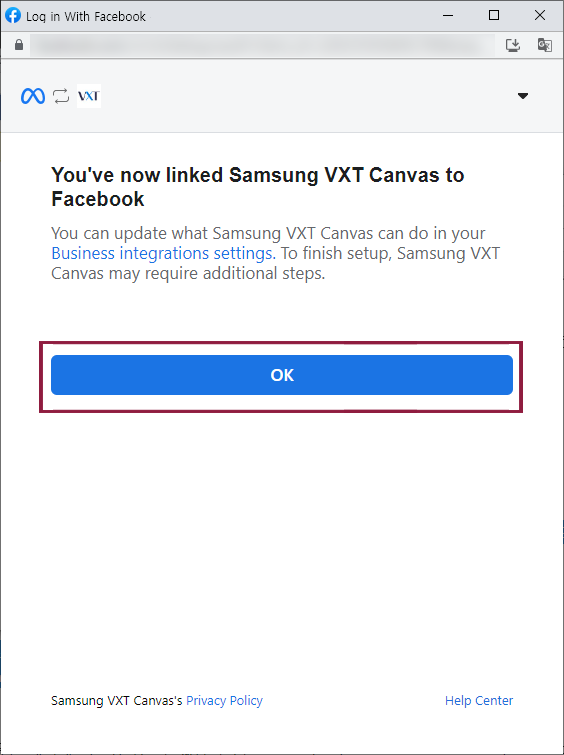This screenshot has height=755, width=564.
Task: Focus the blurred URL address bar
Action: [262, 45]
